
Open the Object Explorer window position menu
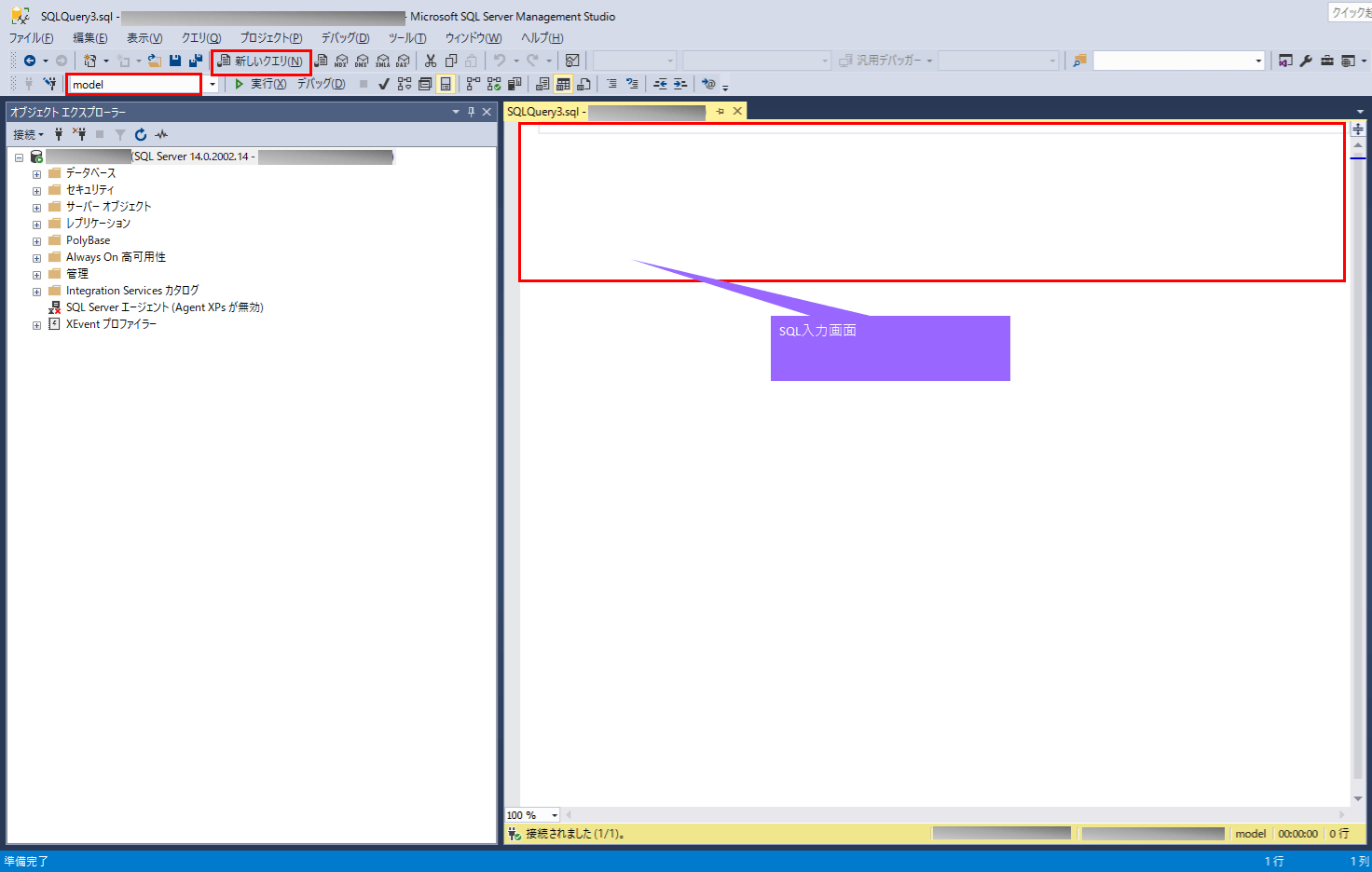456,112
